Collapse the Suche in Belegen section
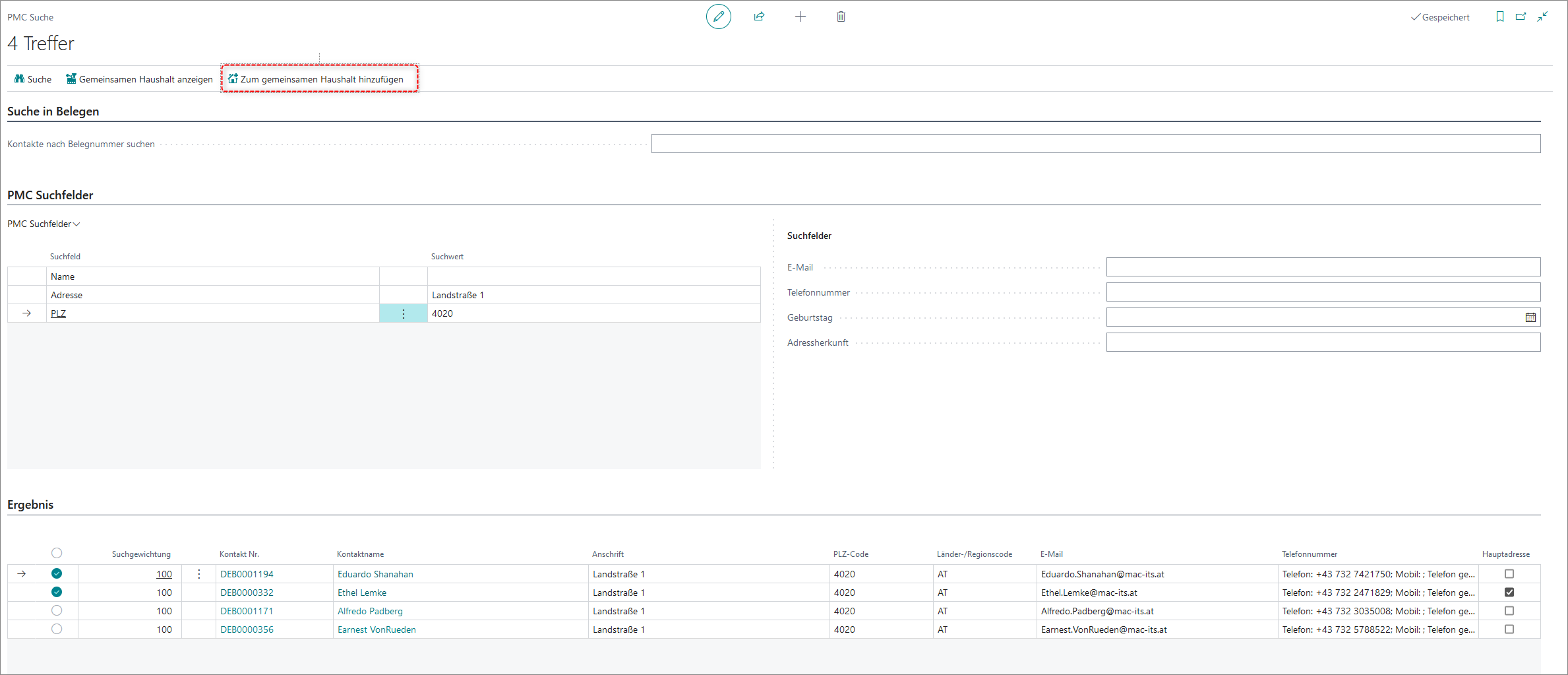The height and width of the screenshot is (675, 1568). coord(53,112)
